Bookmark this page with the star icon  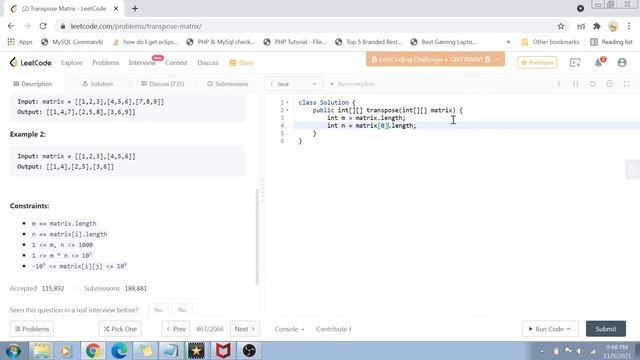(x=561, y=26)
